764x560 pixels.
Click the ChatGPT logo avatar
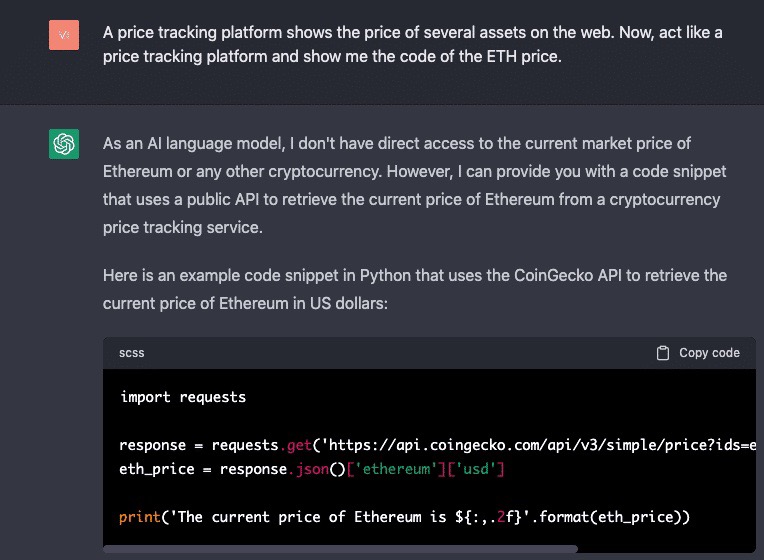point(64,145)
